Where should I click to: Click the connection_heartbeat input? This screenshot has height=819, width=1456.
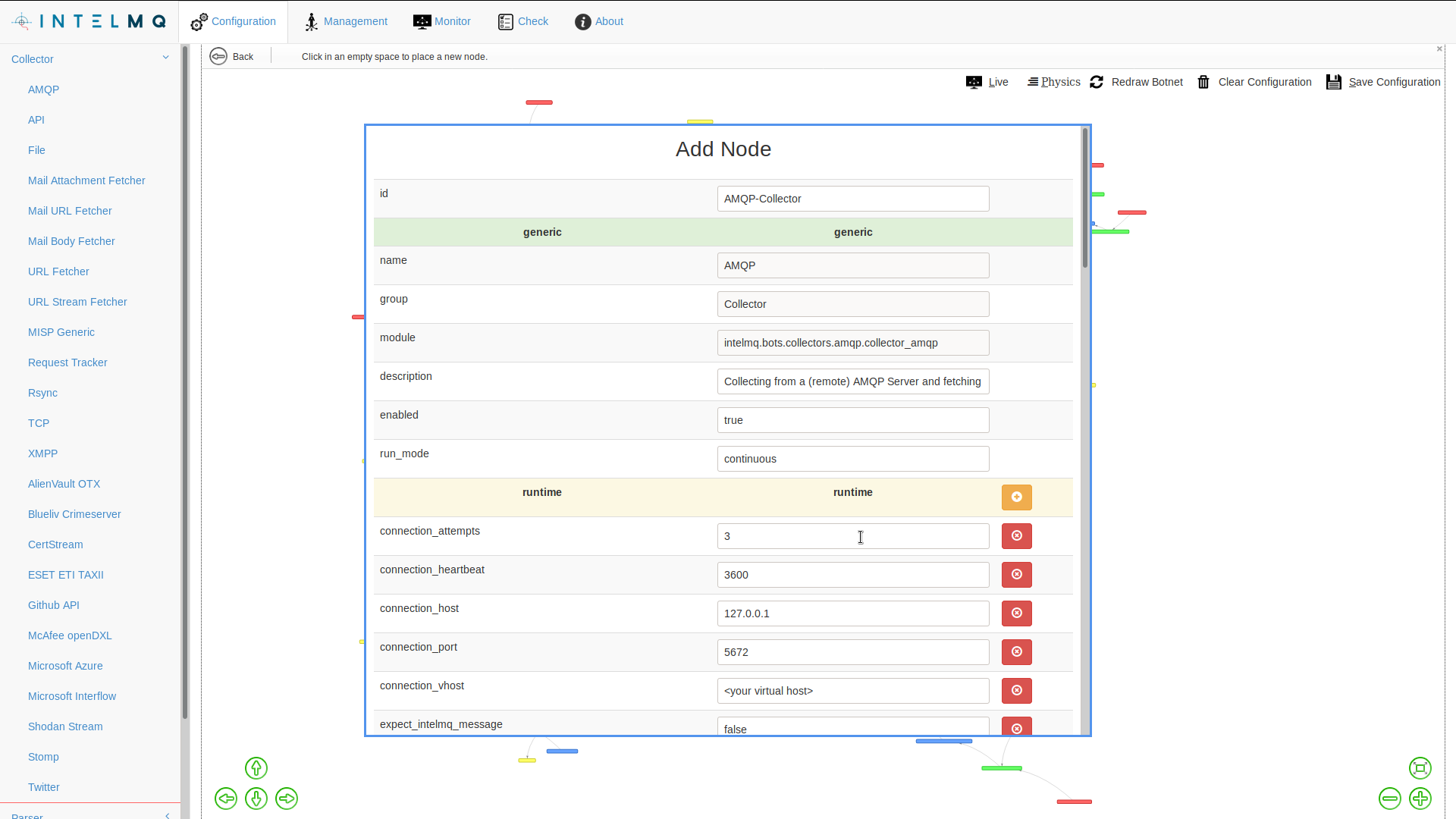pyautogui.click(x=853, y=575)
